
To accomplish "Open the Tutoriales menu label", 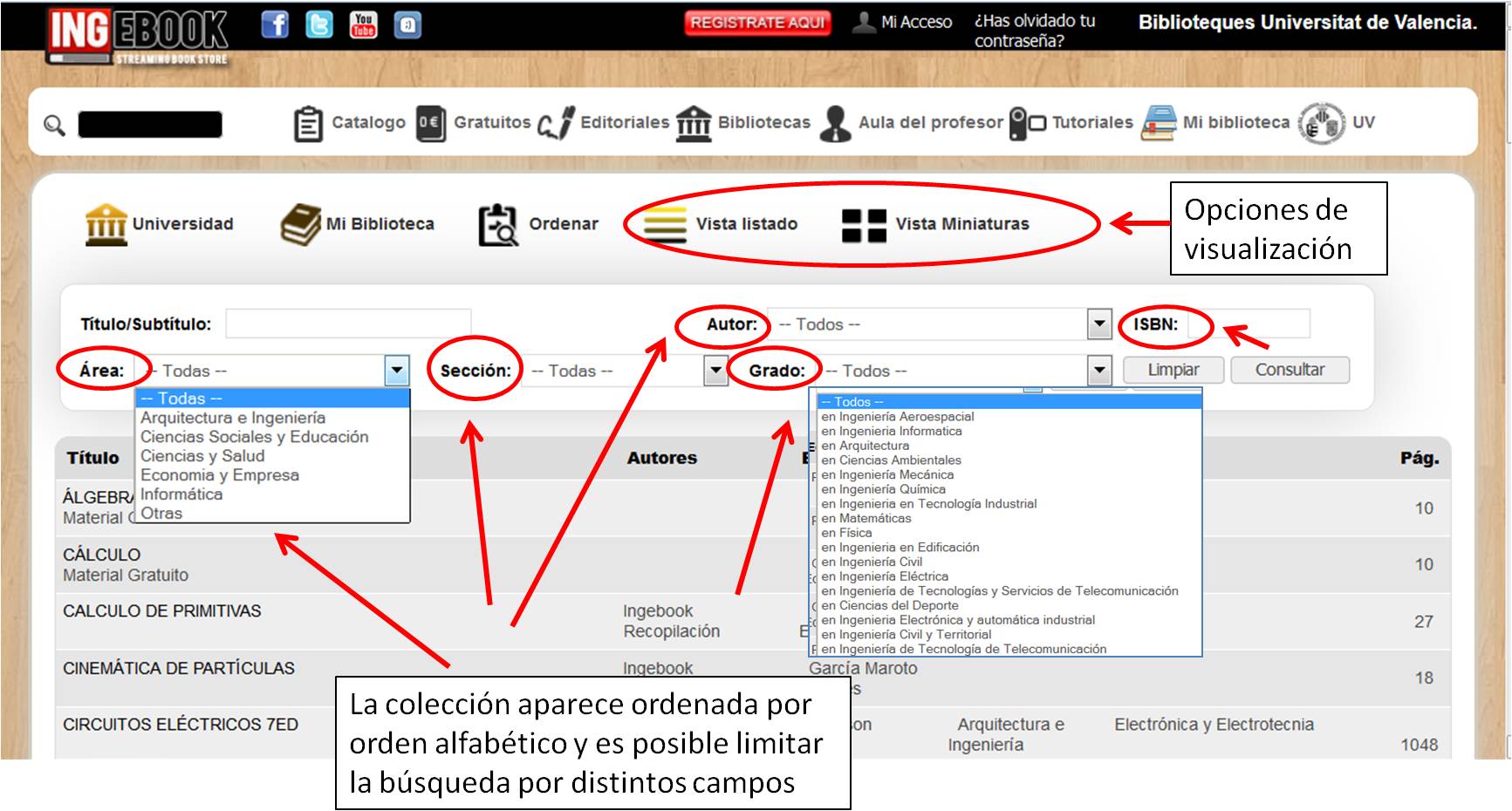I will (x=1092, y=122).
